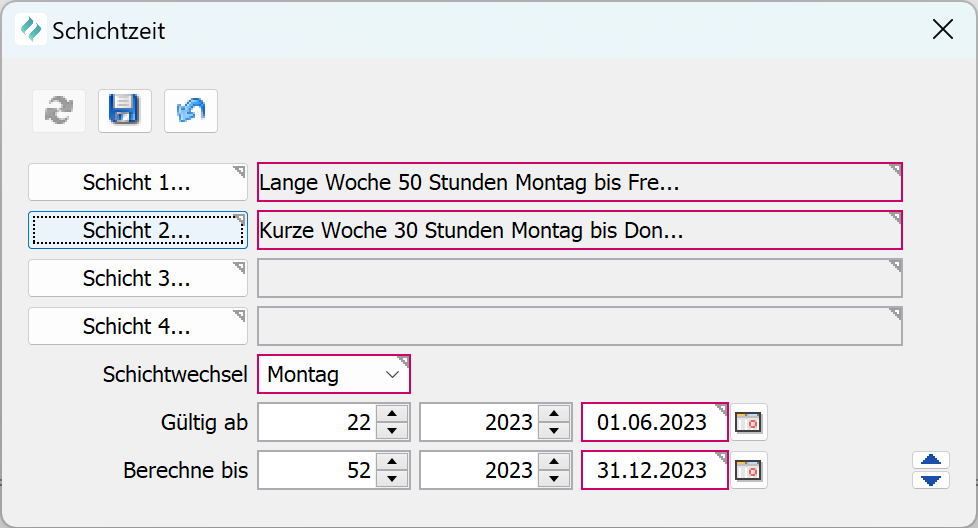
Task: Choose the Schicht 3... button
Action: [137, 278]
